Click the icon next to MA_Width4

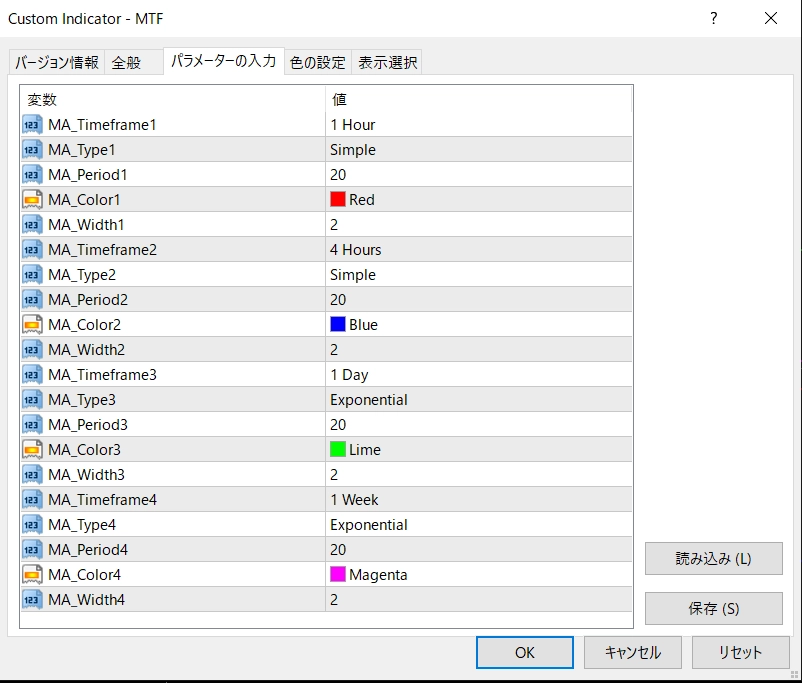click(32, 600)
